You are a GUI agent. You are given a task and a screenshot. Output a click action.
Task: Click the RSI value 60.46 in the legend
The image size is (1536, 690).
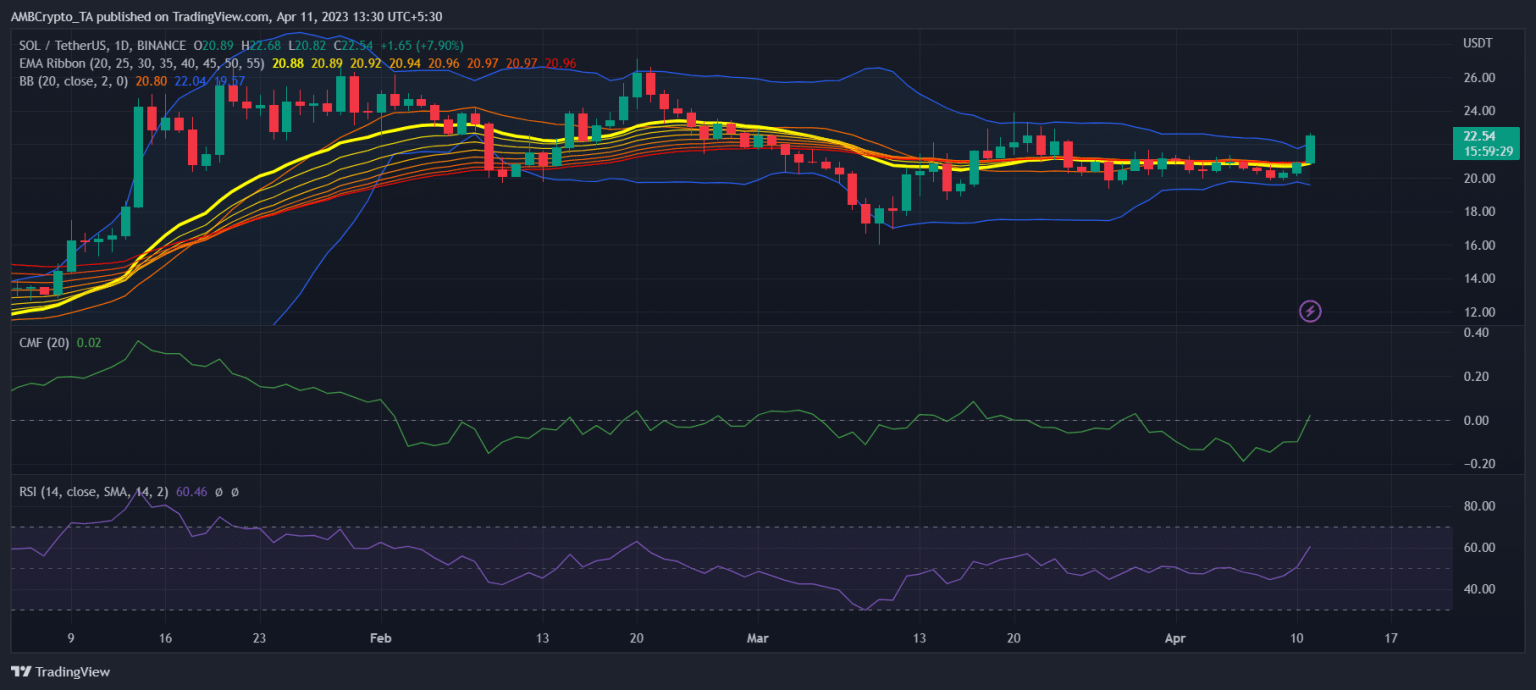coord(191,492)
